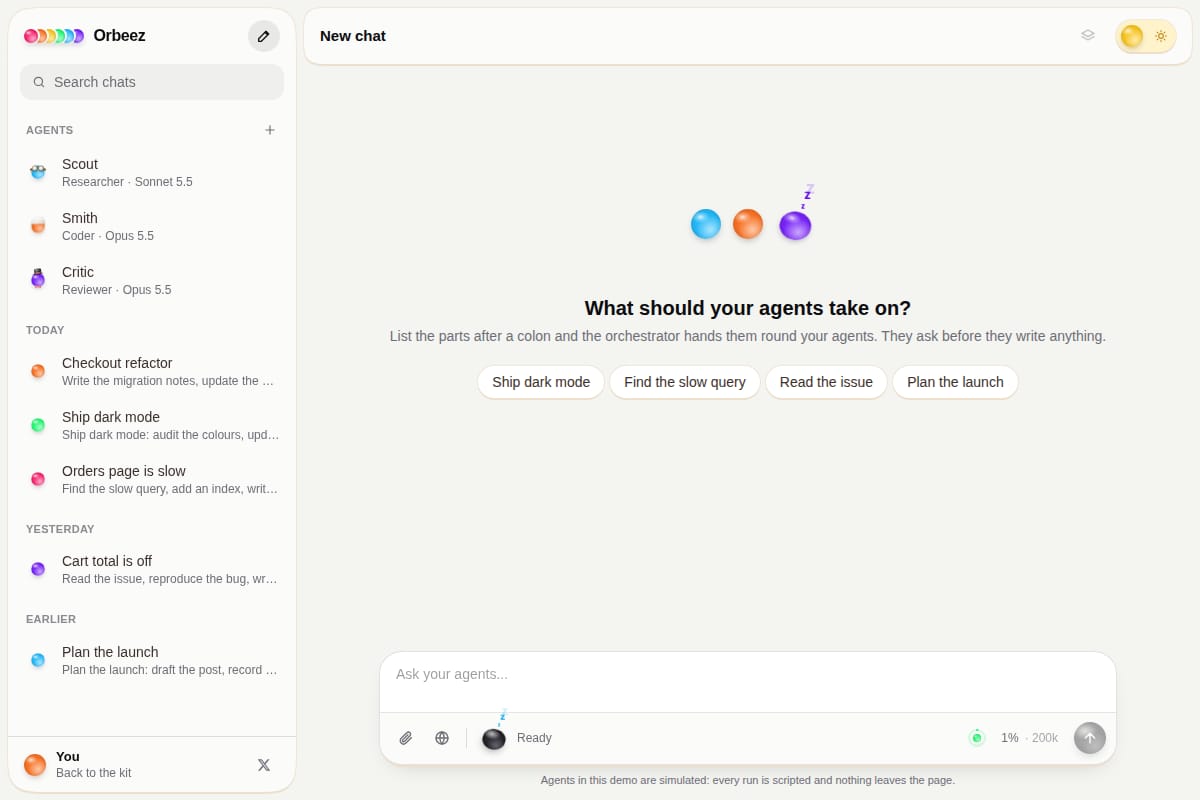
Task: Click the Orbeez brand name
Action: [x=119, y=36]
